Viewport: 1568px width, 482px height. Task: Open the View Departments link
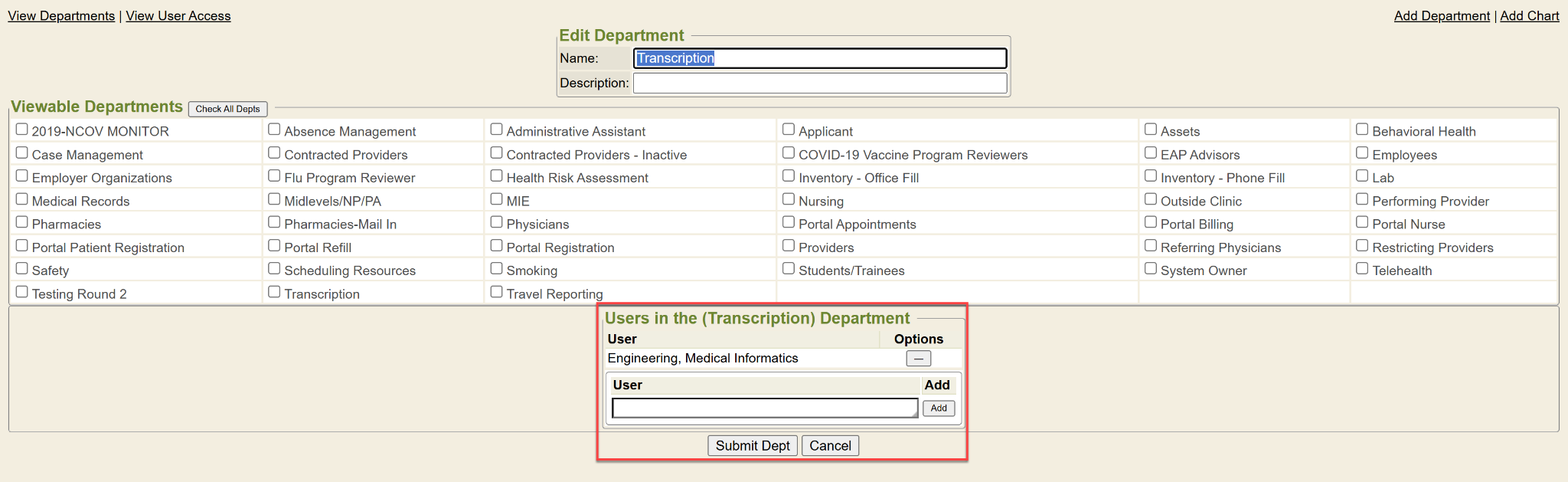(x=61, y=16)
